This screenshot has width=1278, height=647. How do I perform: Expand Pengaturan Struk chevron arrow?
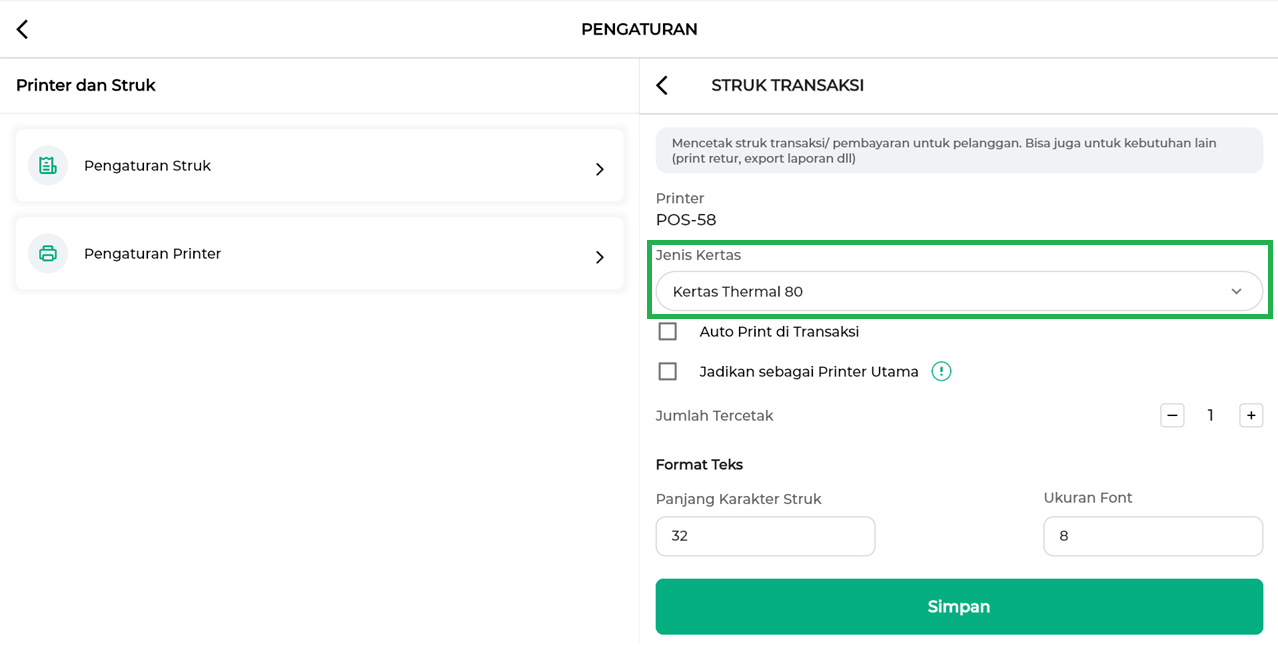(600, 169)
